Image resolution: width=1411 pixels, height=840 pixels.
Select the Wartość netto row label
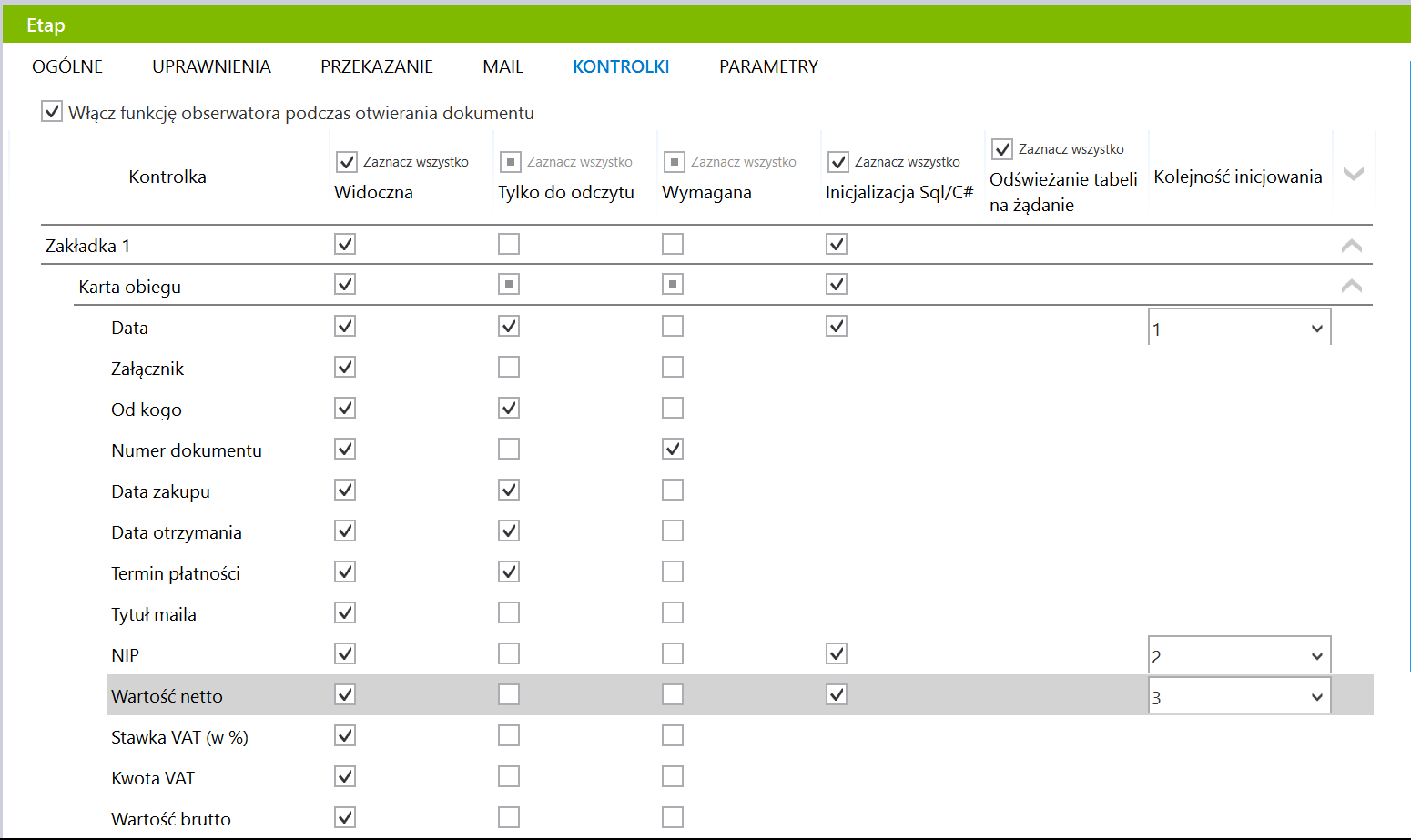tap(167, 696)
